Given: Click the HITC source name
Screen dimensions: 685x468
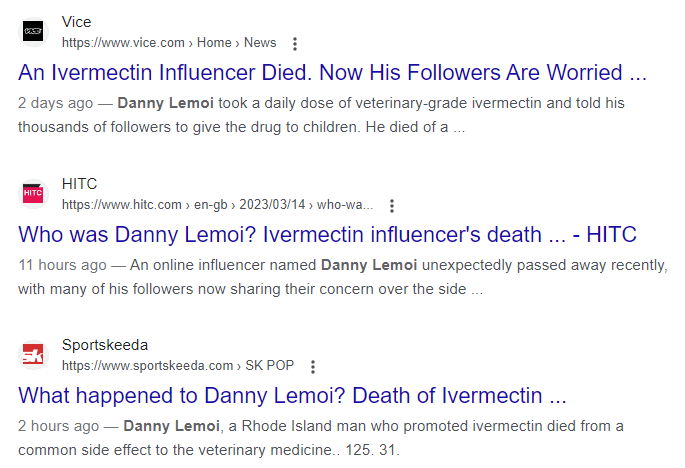Looking at the screenshot, I should (79, 184).
